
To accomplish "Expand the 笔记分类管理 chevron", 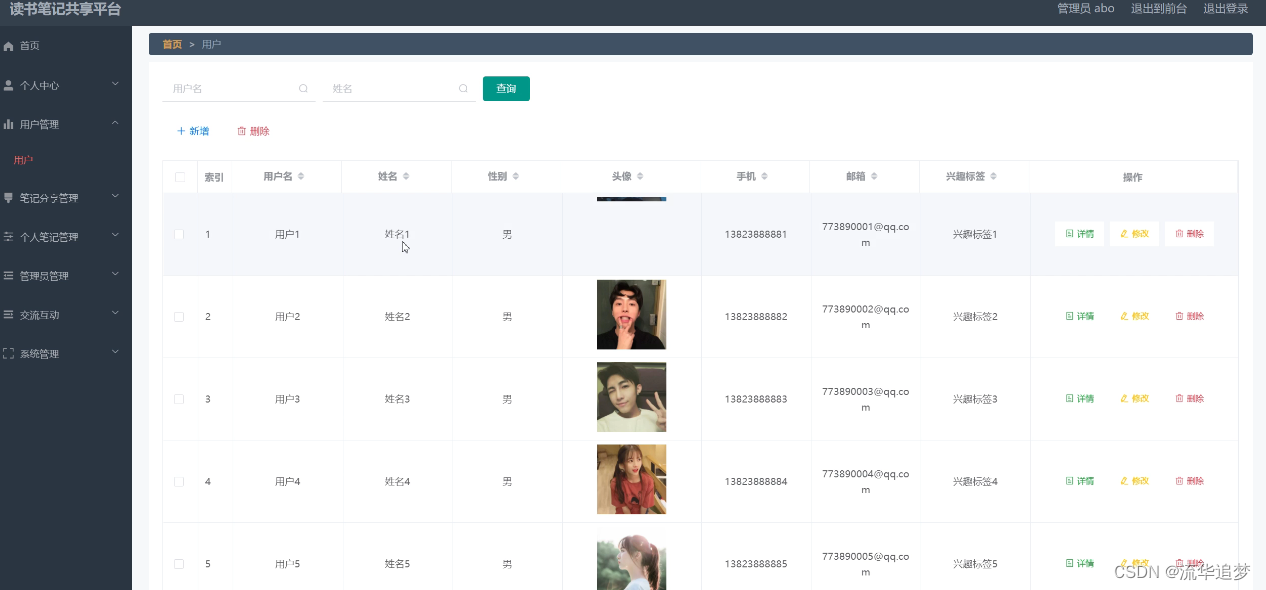I will pyautogui.click(x=115, y=197).
